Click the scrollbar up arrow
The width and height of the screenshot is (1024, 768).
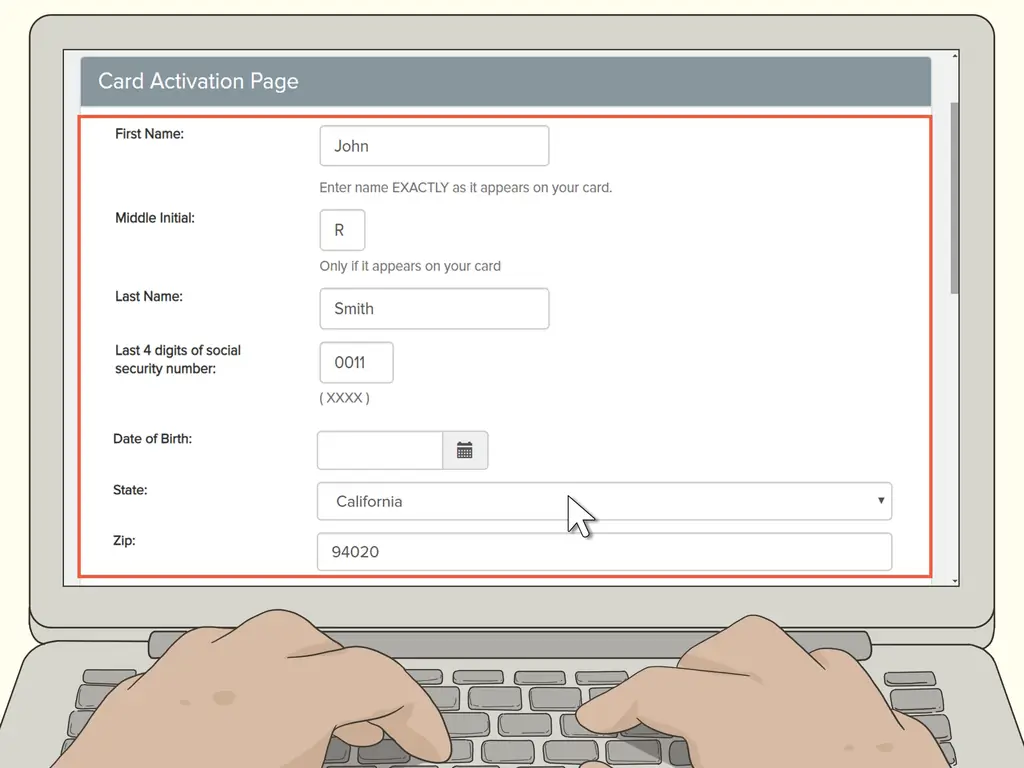coord(955,56)
